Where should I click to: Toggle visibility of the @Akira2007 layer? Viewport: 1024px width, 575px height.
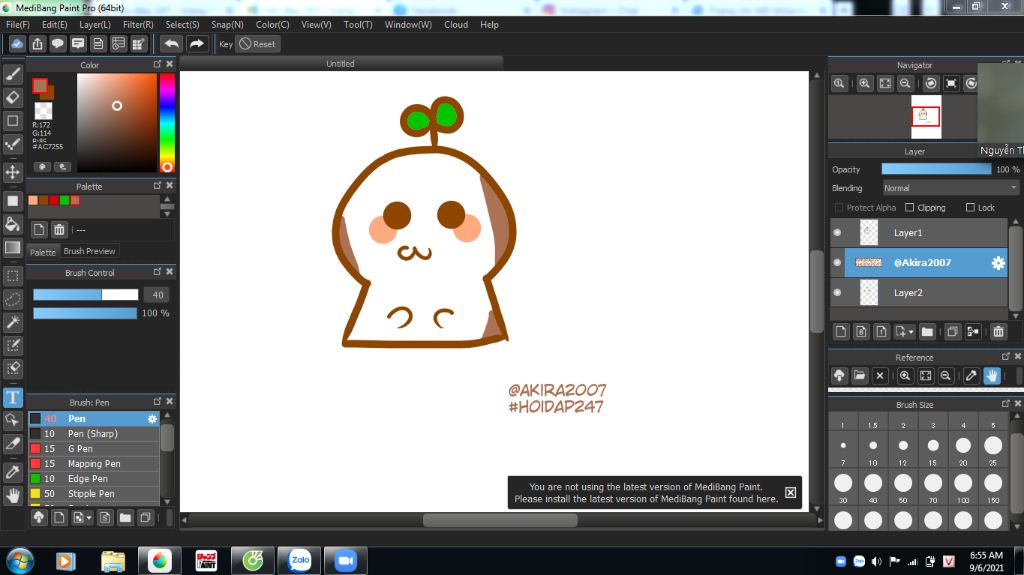pos(838,263)
